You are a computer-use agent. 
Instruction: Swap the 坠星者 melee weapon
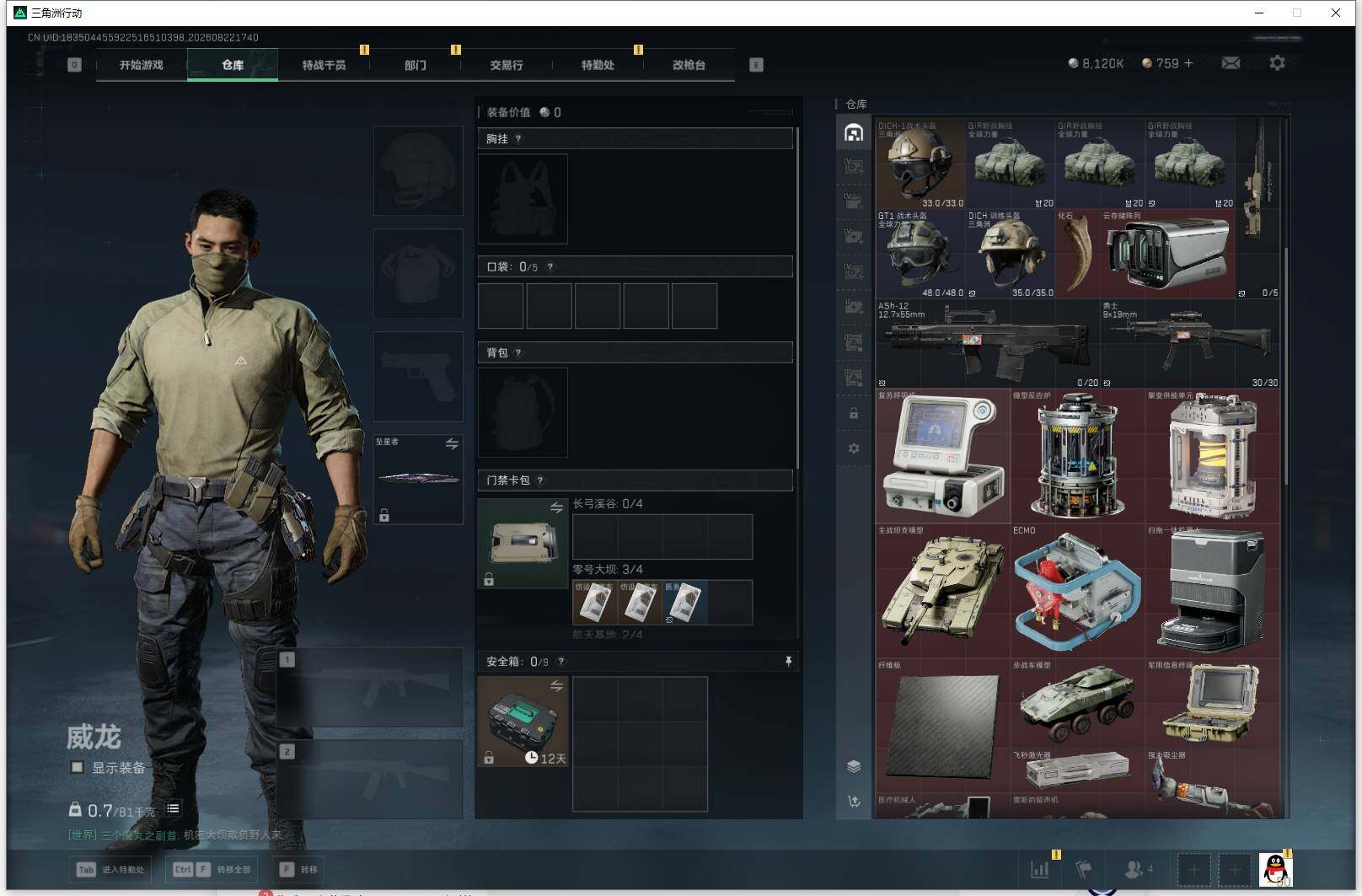point(452,444)
